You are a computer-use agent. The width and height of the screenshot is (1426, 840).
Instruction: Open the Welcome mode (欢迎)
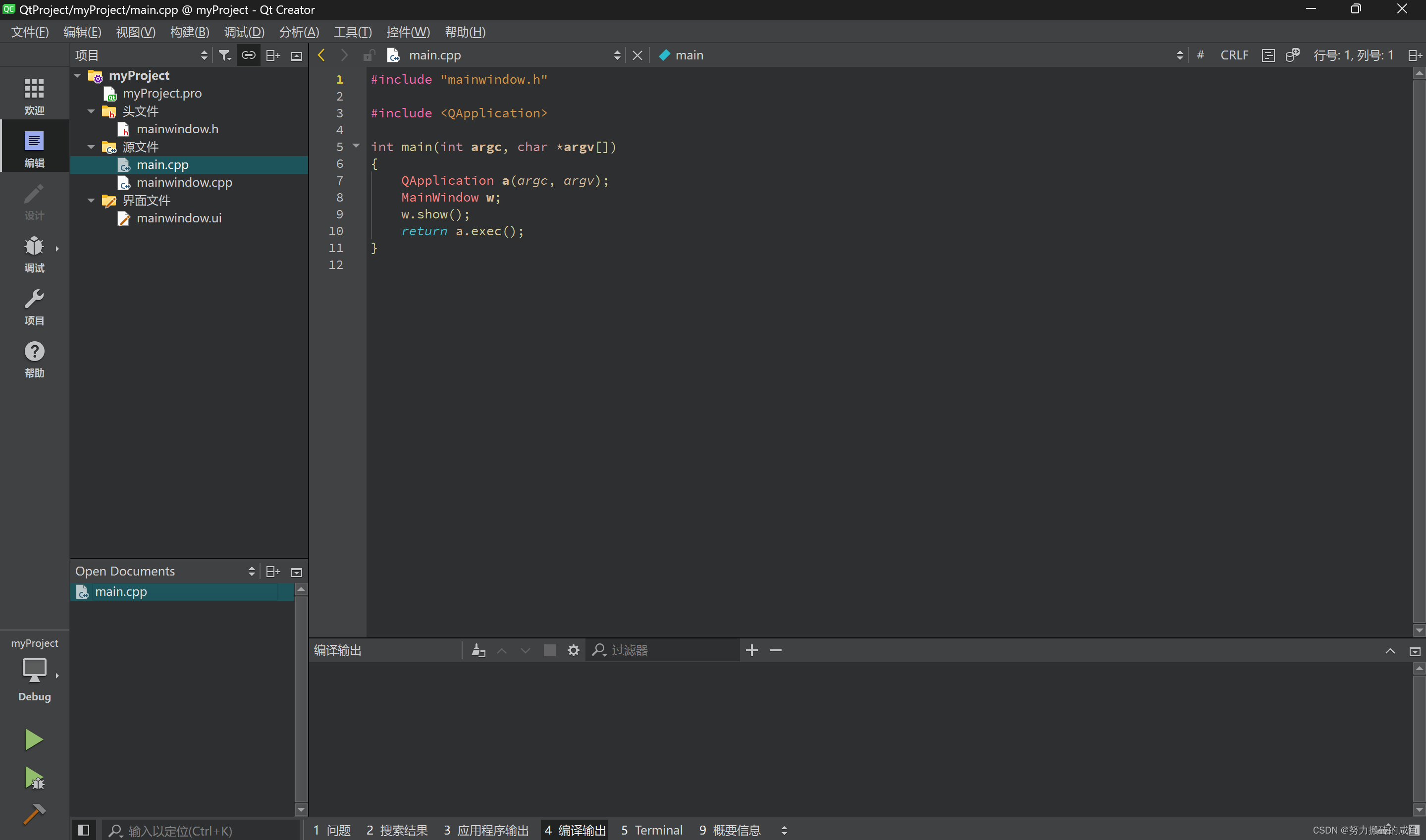pos(34,96)
